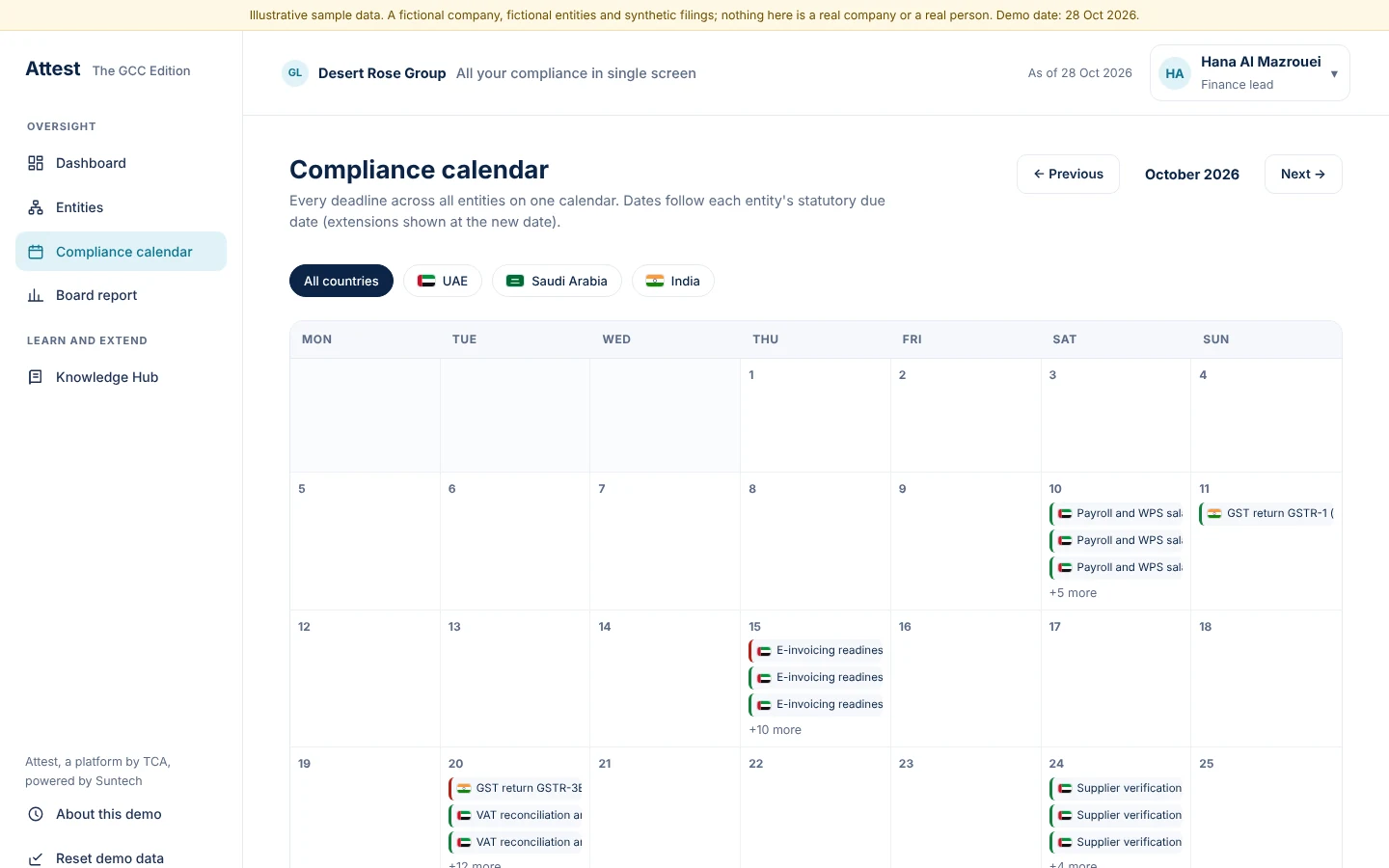Viewport: 1389px width, 868px height.
Task: Expand '+5 more' on October 10
Action: click(1073, 593)
